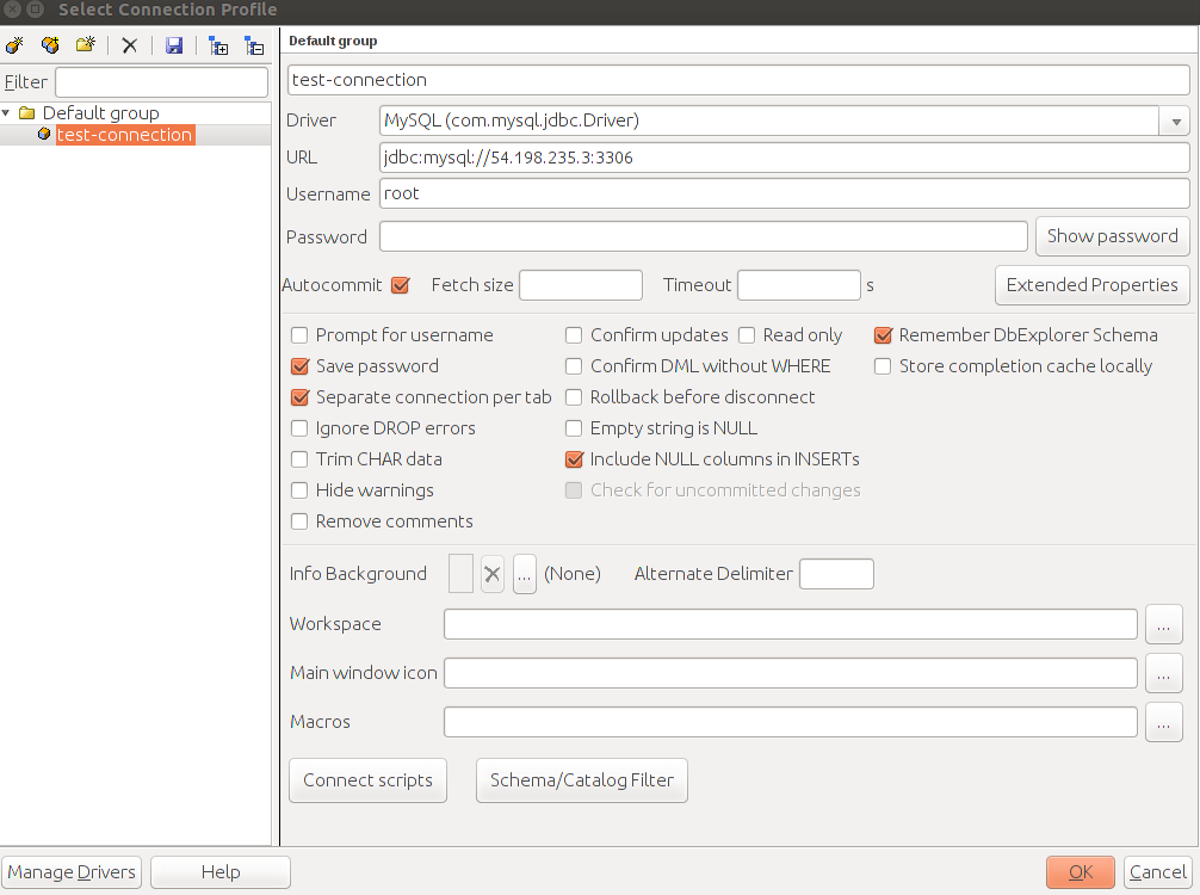The height and width of the screenshot is (895, 1200).
Task: Enable Confirm updates
Action: [x=573, y=335]
